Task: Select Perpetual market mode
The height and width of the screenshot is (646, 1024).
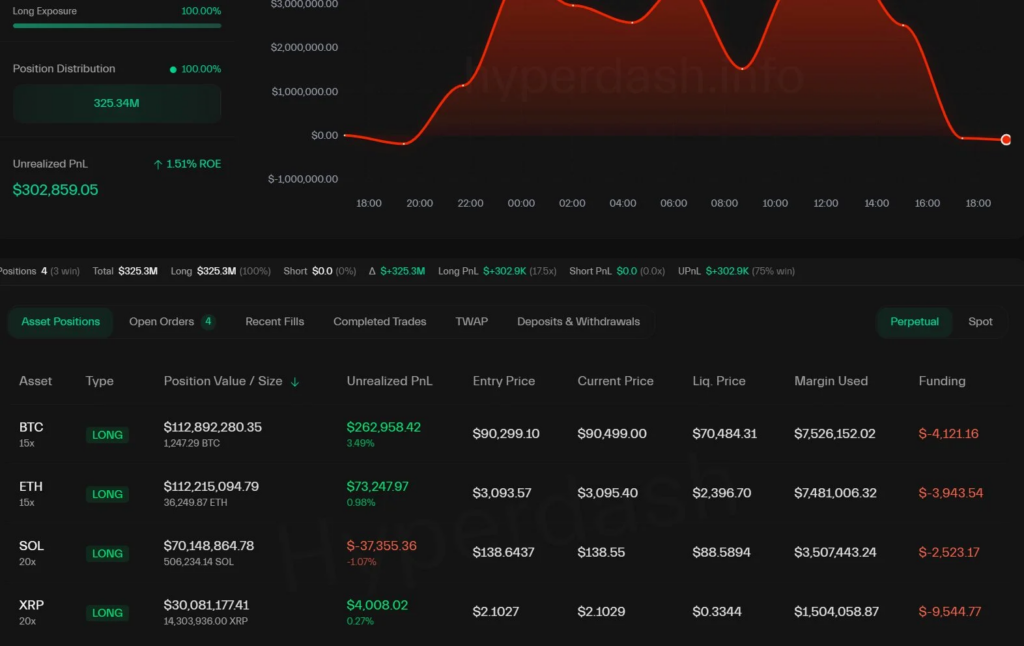Action: pos(913,322)
